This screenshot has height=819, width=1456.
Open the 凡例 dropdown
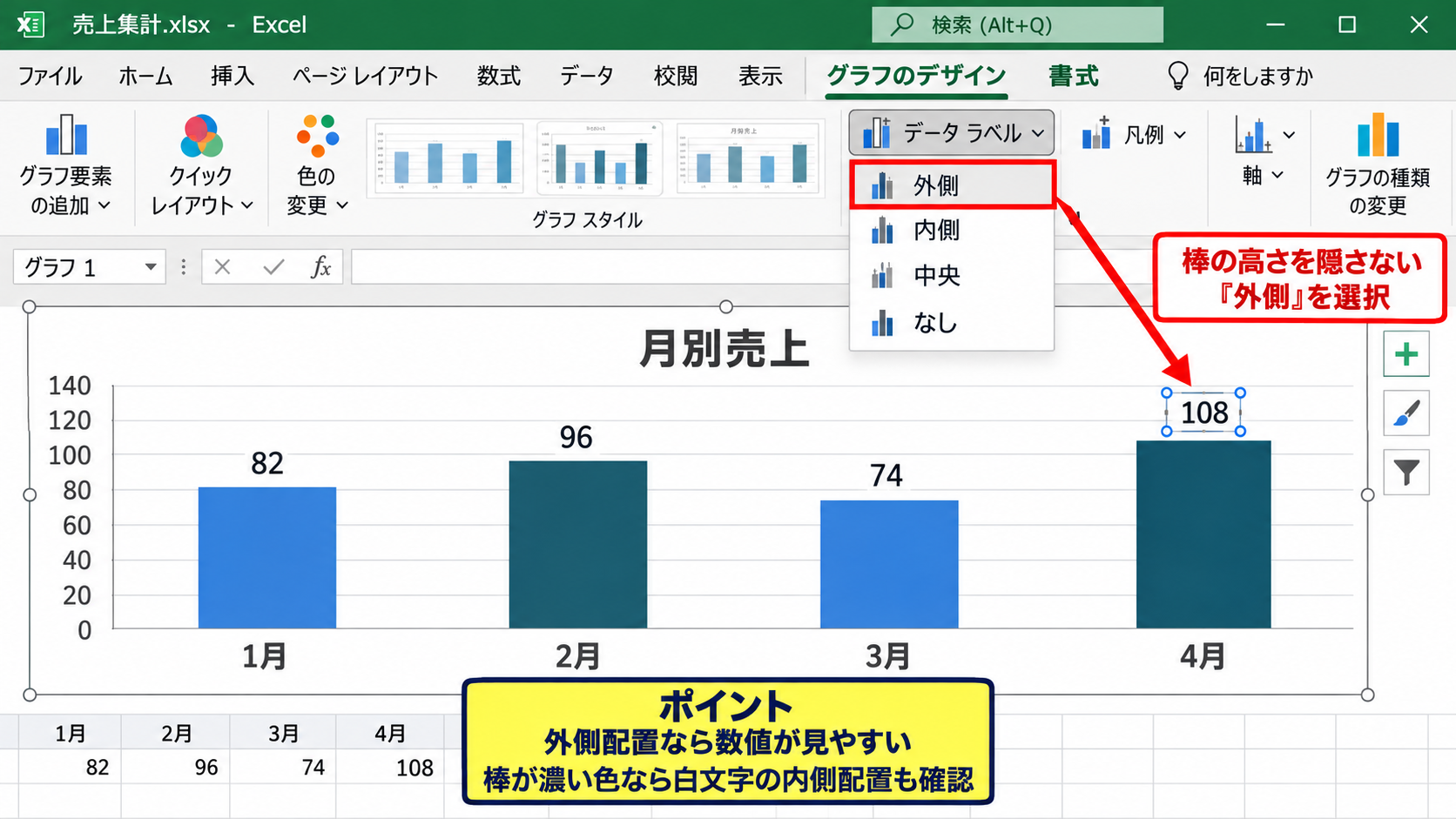click(1134, 134)
